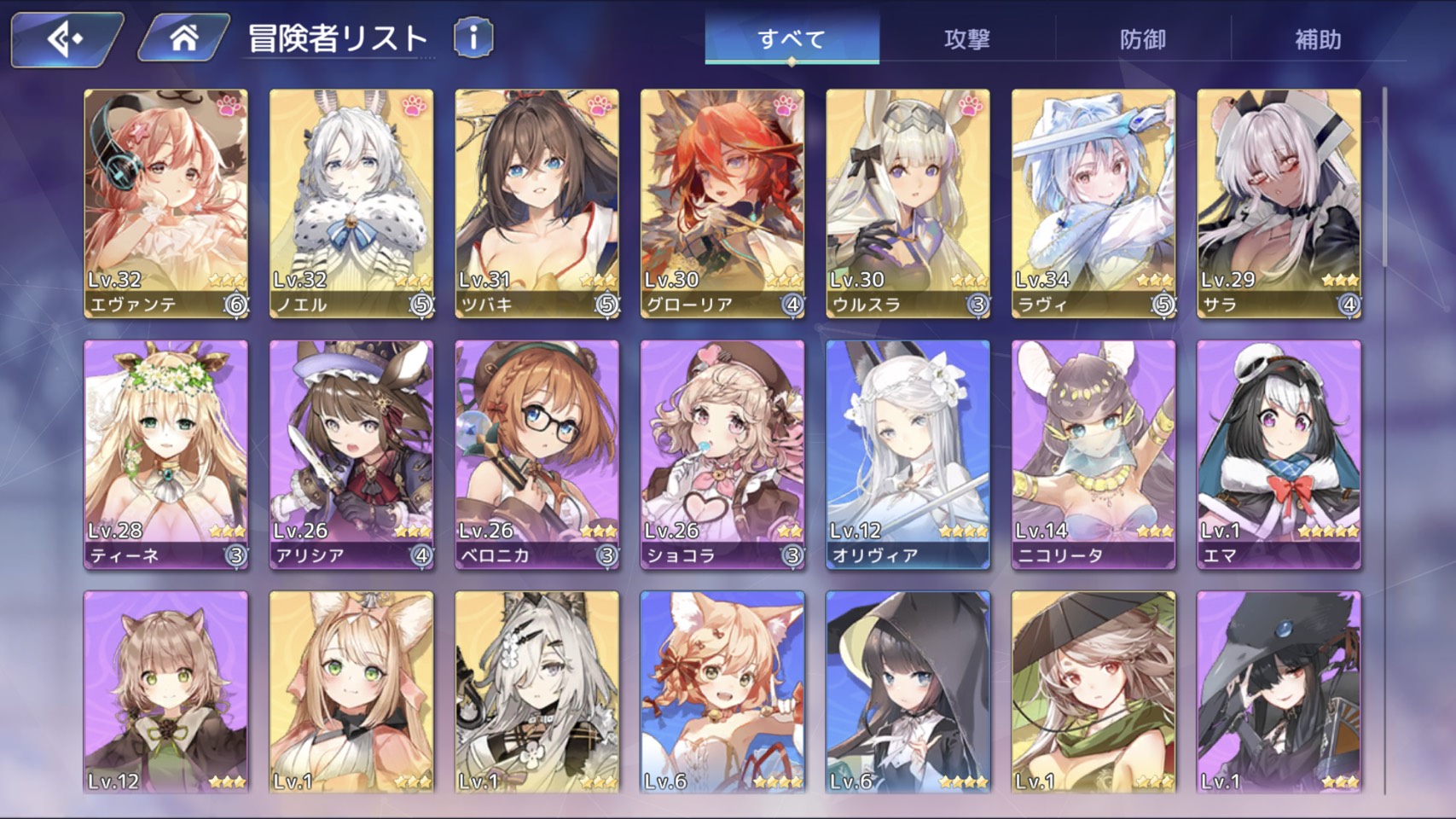Click the paw badge on ウルスラ card
1456x819 pixels.
click(x=971, y=107)
